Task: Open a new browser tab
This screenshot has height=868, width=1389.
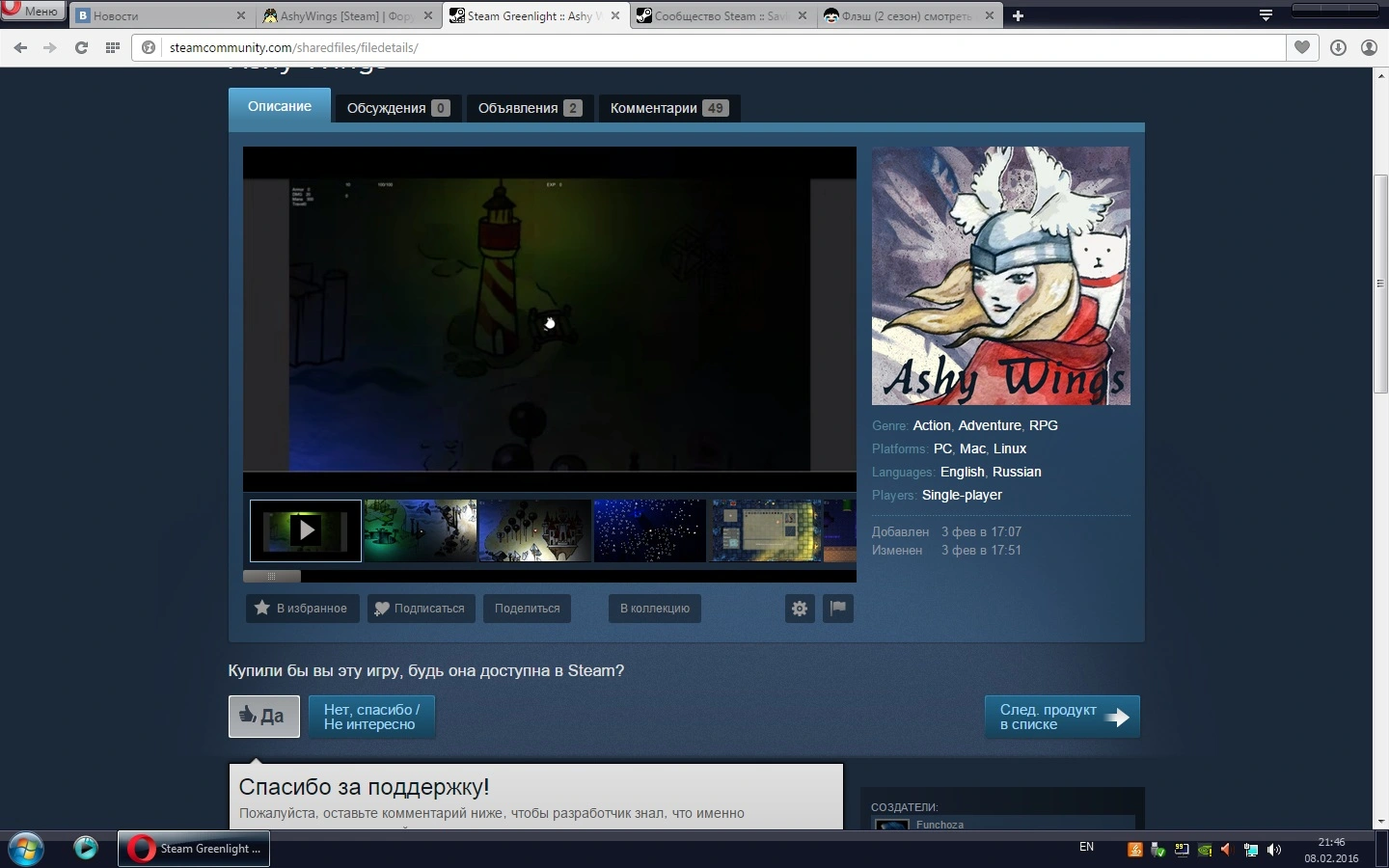Action: pyautogui.click(x=1018, y=15)
